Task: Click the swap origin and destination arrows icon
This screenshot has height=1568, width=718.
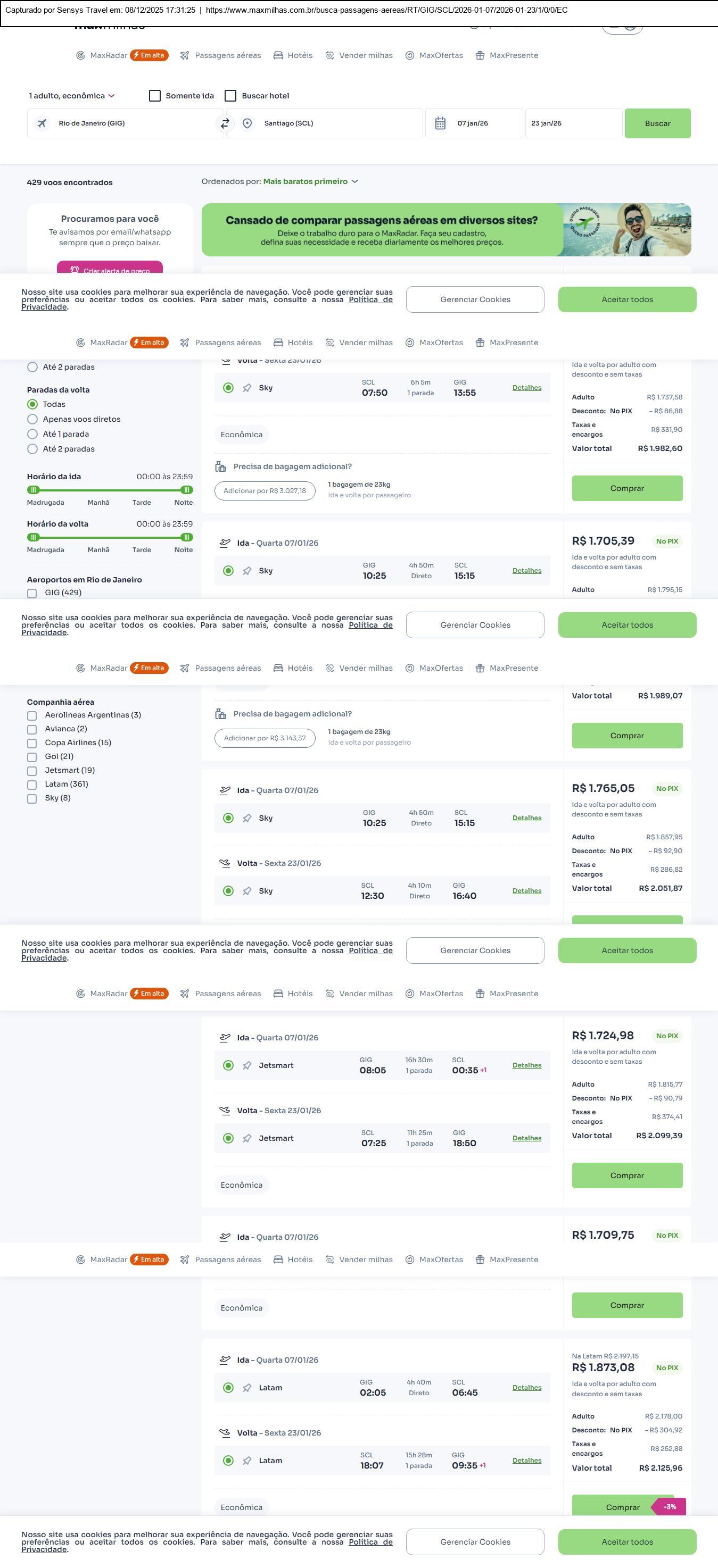Action: click(225, 123)
